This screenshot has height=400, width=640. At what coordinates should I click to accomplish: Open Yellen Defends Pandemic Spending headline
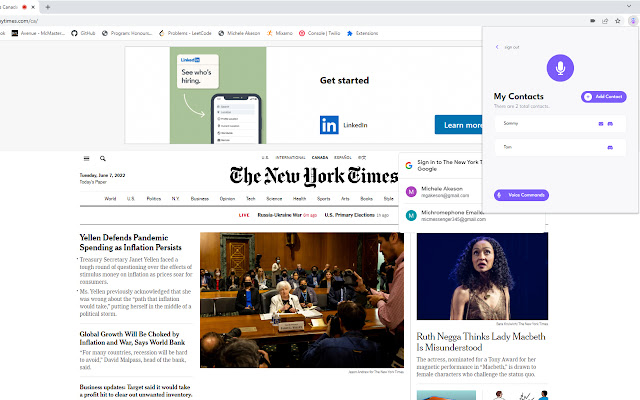click(x=131, y=242)
